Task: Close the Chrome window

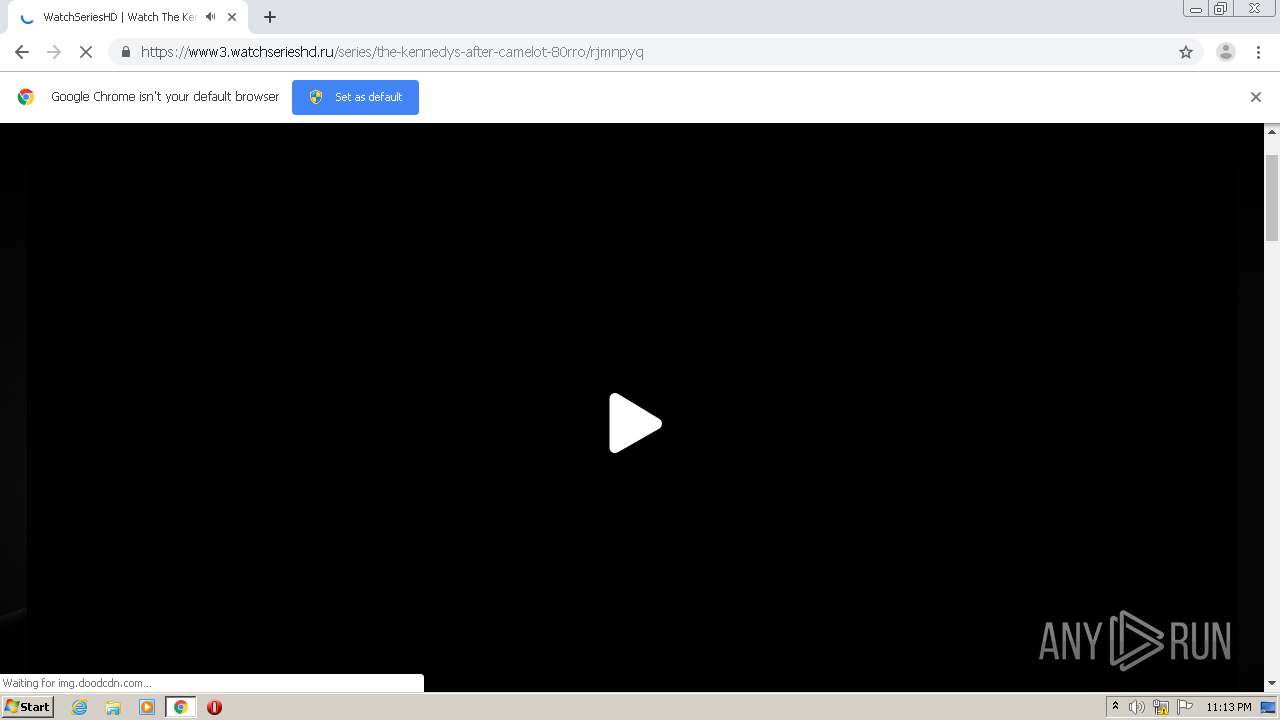Action: pyautogui.click(x=1254, y=9)
